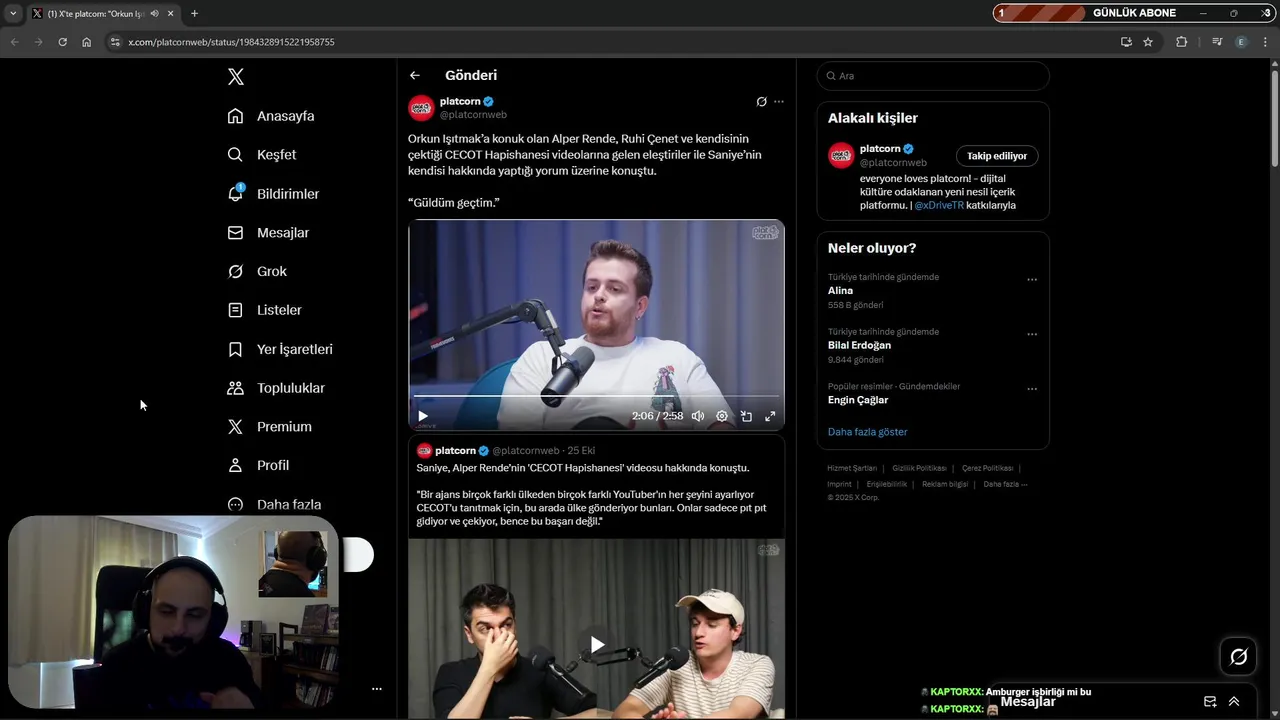Open the tab search dropdown

coord(12,13)
